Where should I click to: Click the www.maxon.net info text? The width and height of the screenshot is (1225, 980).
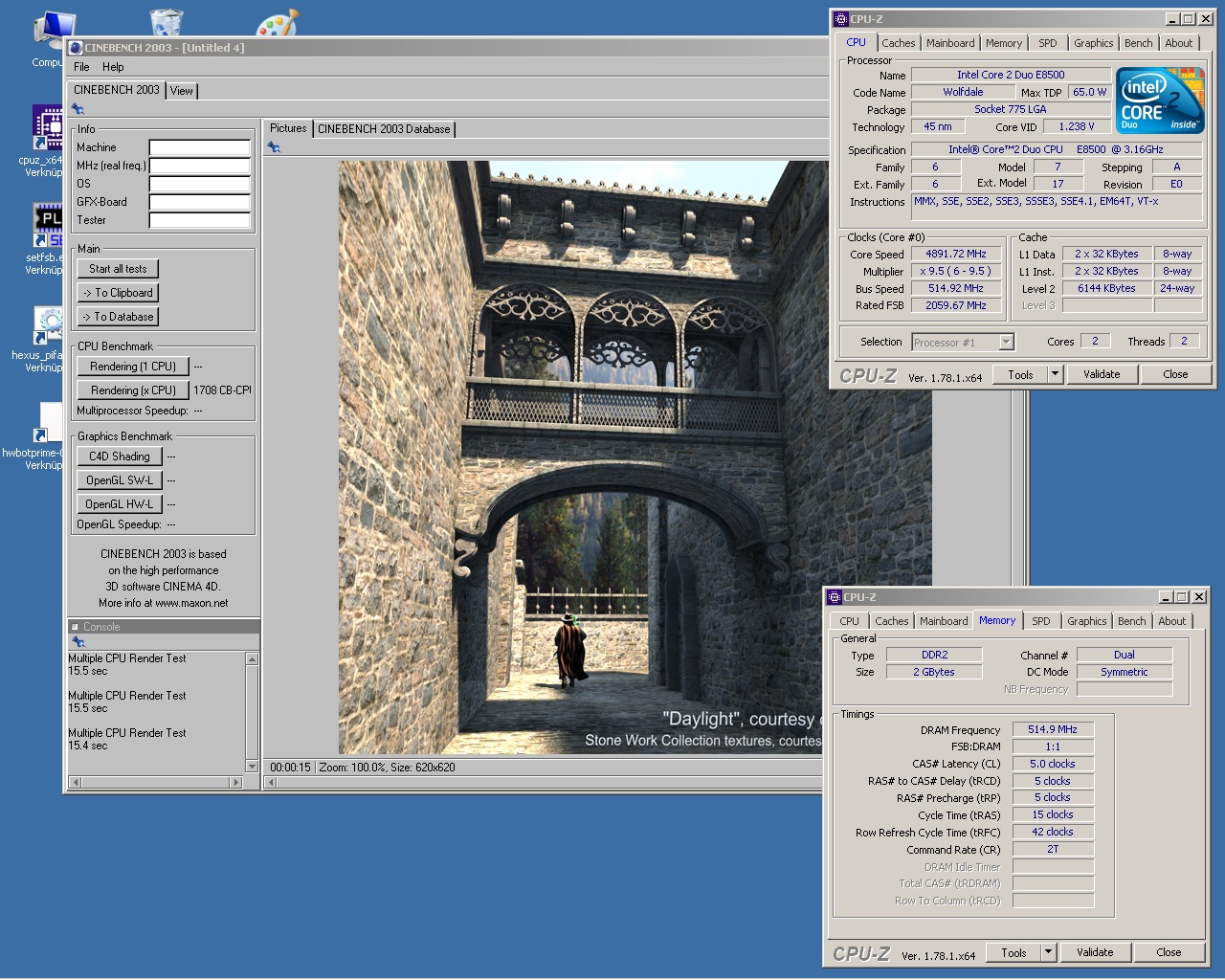(x=191, y=603)
